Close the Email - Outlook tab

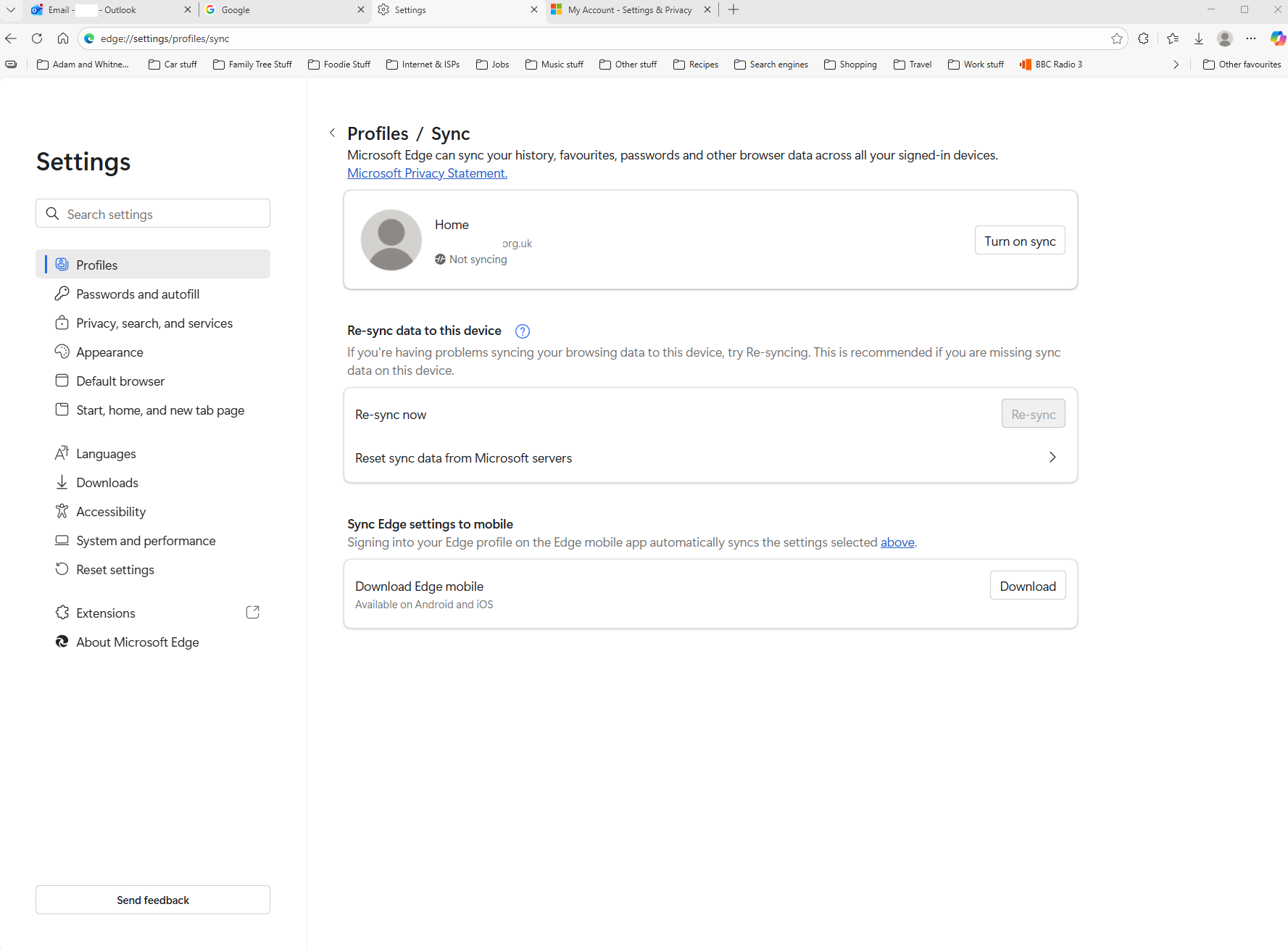tap(188, 9)
